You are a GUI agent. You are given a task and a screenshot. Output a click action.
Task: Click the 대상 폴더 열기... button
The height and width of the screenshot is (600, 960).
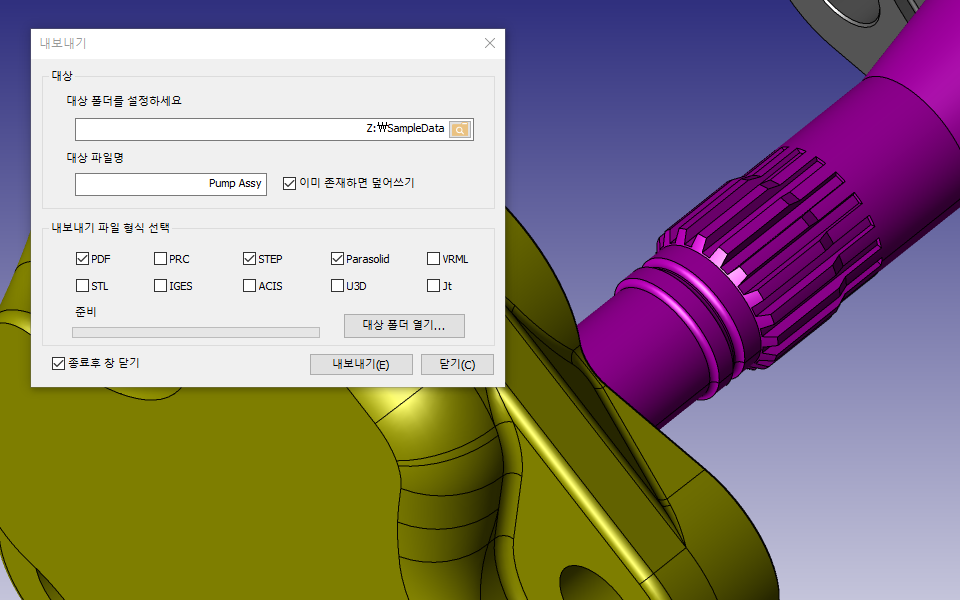(404, 326)
